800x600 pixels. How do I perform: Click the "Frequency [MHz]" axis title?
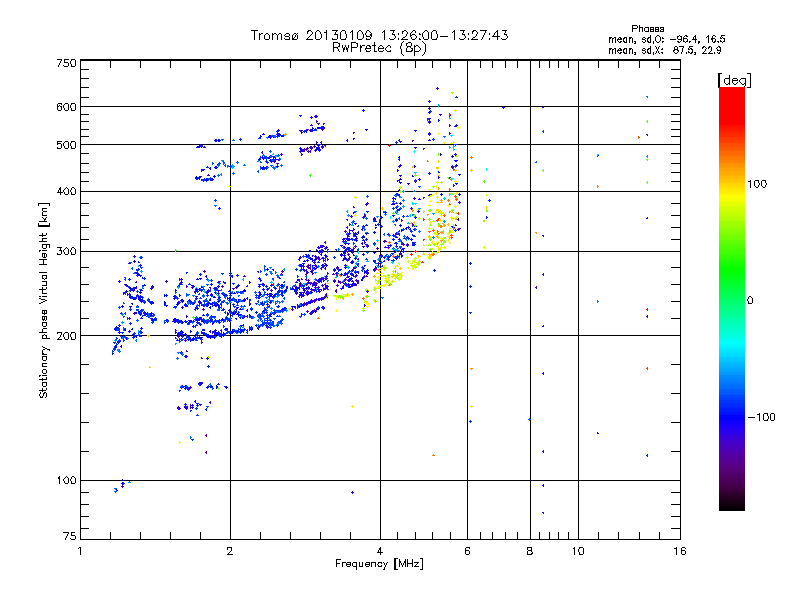click(x=379, y=564)
